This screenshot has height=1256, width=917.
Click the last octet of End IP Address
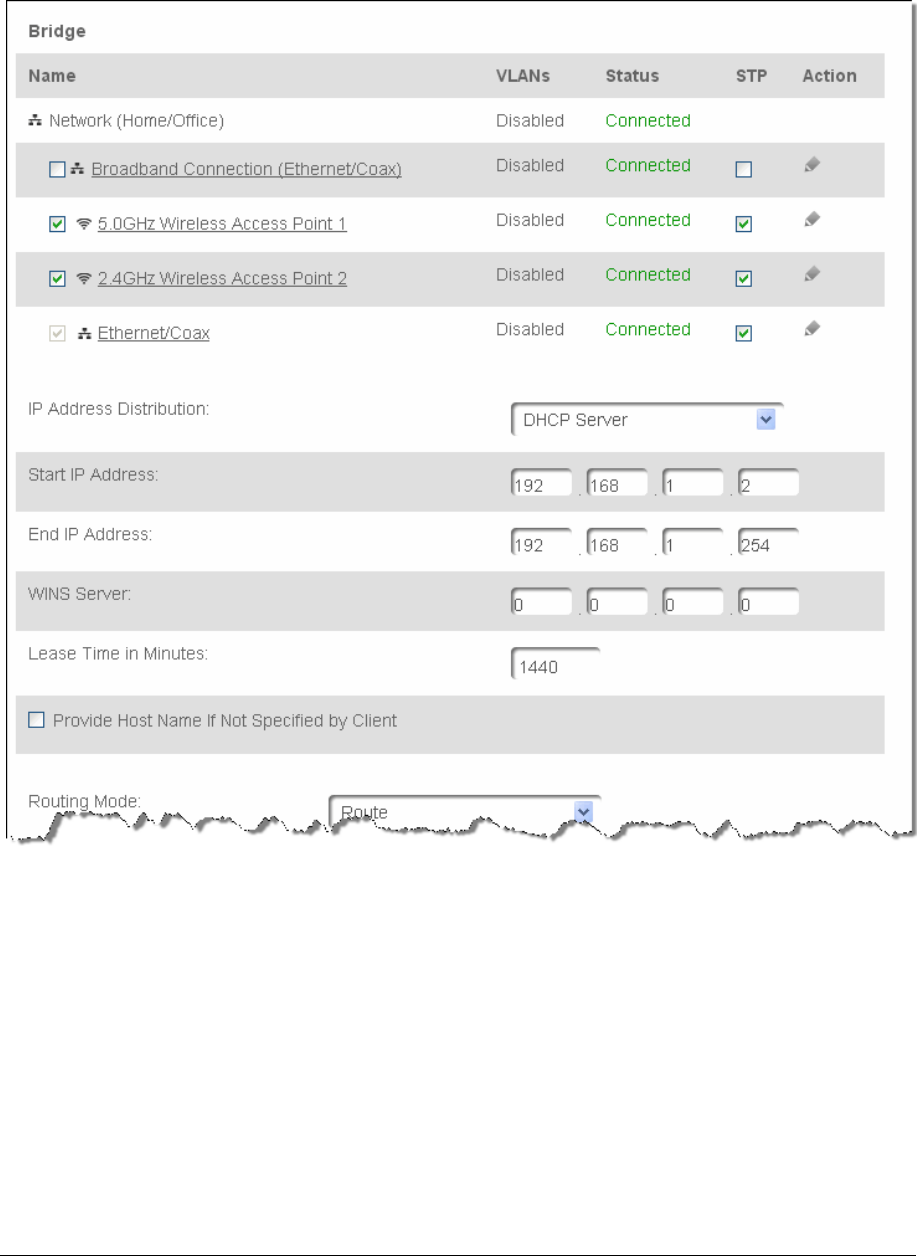point(768,545)
